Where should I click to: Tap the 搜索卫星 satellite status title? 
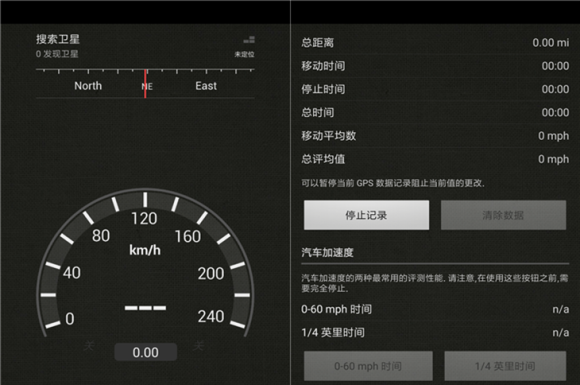[x=58, y=39]
